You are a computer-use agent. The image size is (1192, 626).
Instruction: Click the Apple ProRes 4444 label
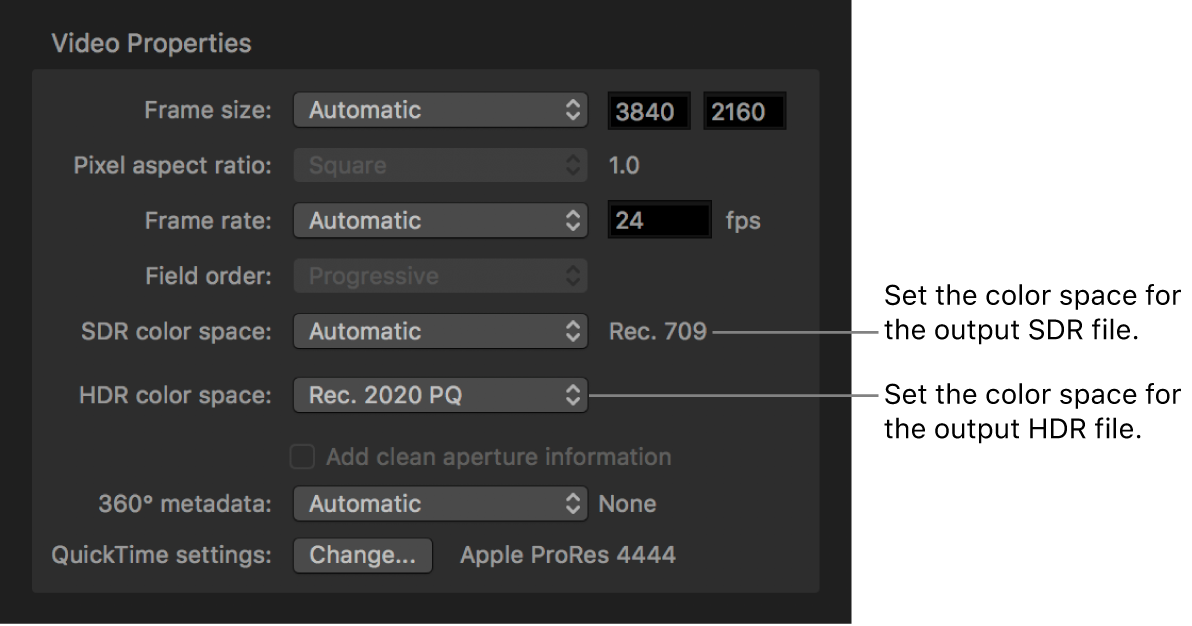tap(566, 556)
